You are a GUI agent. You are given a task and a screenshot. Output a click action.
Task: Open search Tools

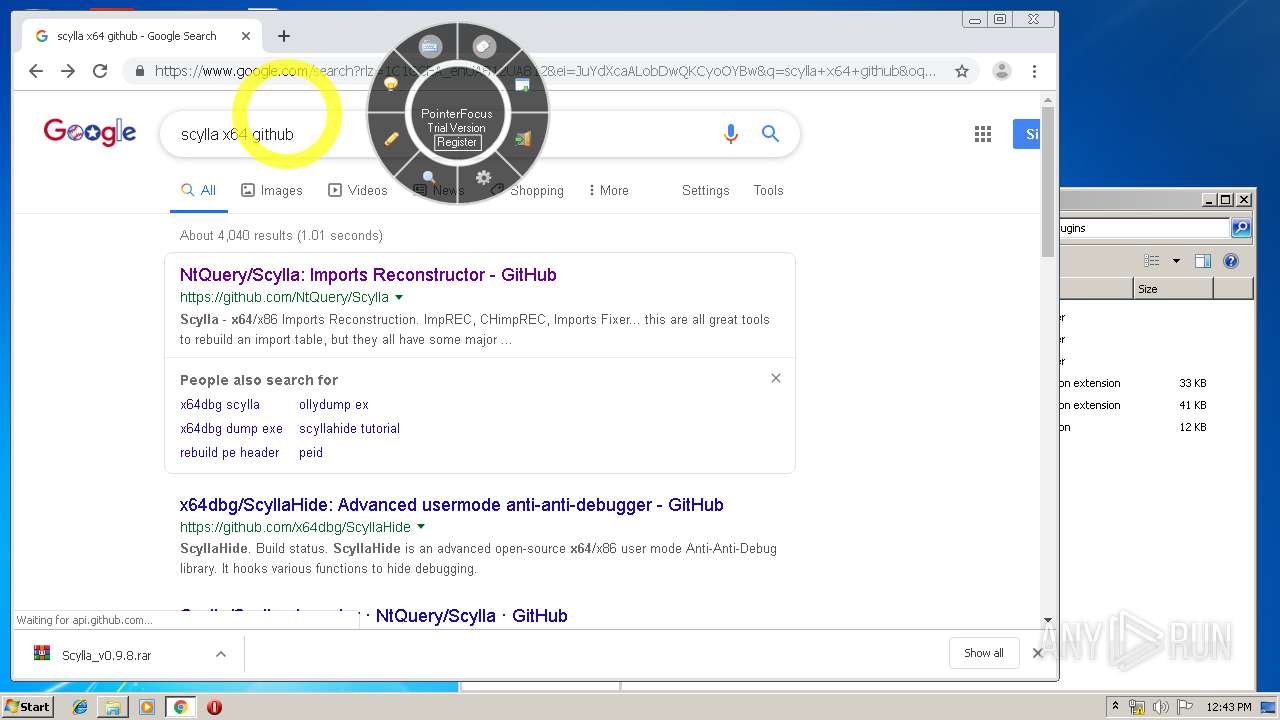(768, 190)
